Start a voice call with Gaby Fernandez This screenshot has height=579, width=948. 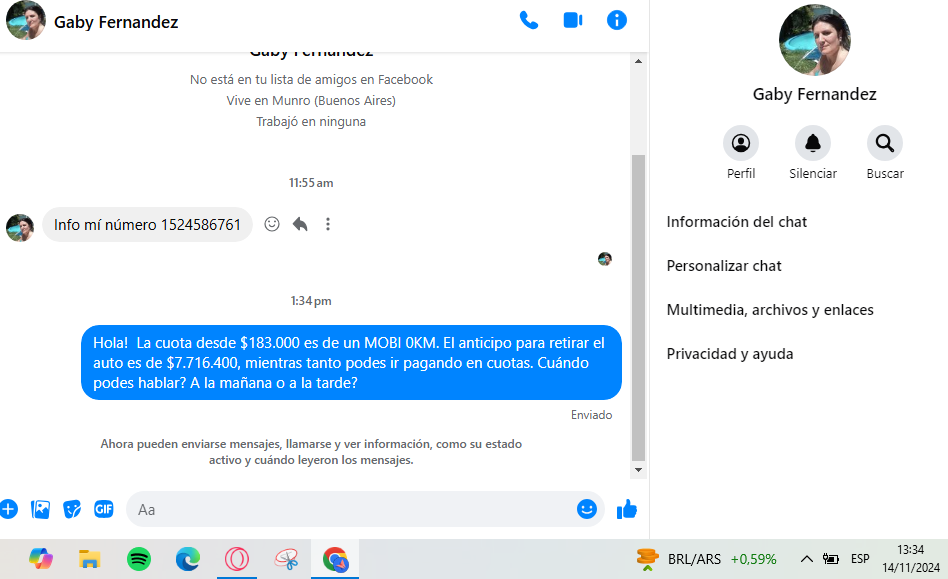tap(528, 21)
